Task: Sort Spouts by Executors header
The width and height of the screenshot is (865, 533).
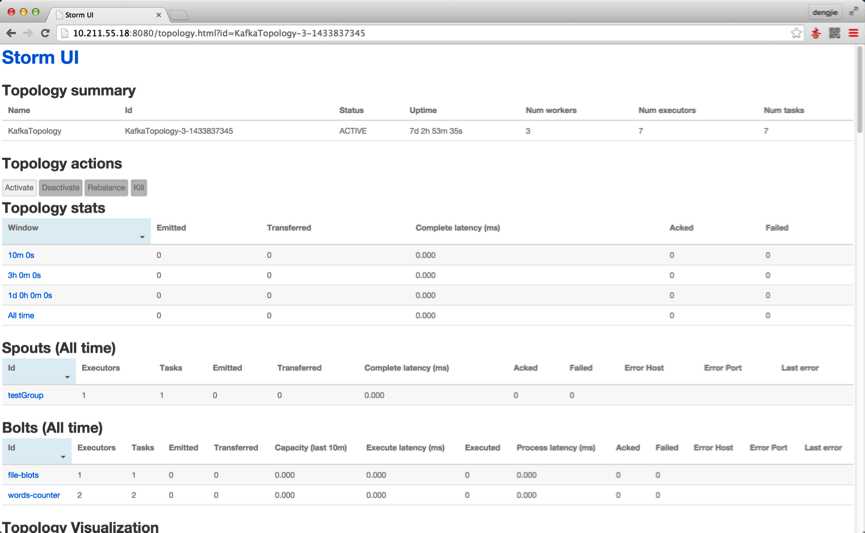Action: click(100, 367)
